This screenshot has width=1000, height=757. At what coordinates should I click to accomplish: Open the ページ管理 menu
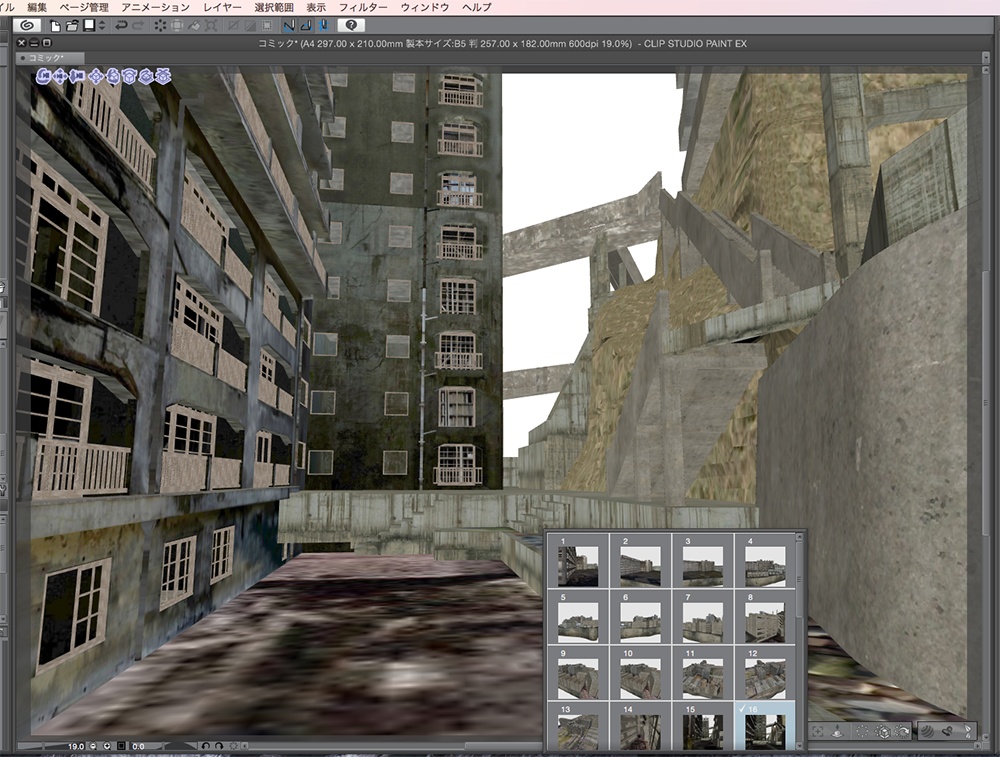point(84,7)
